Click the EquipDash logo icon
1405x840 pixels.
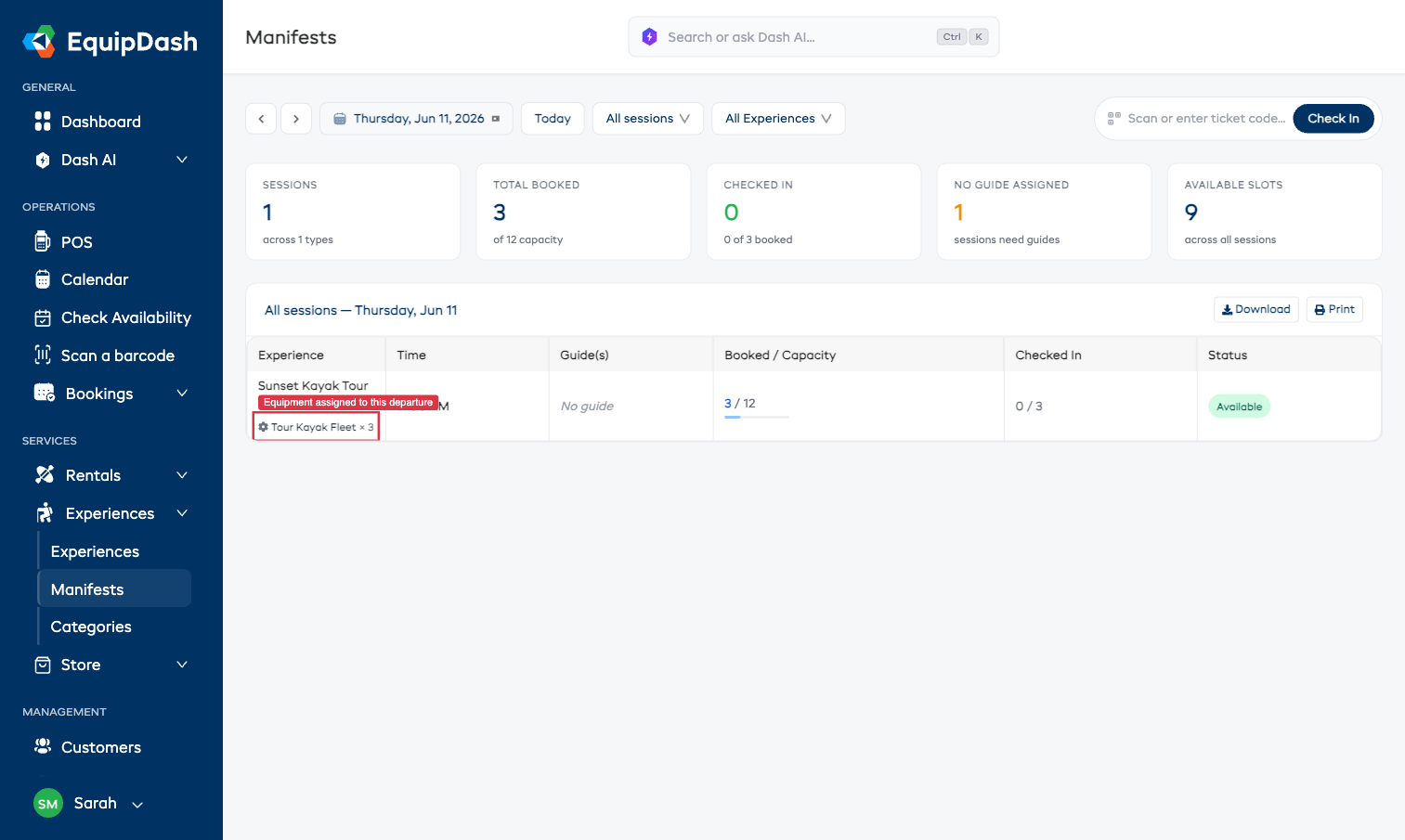click(x=40, y=42)
